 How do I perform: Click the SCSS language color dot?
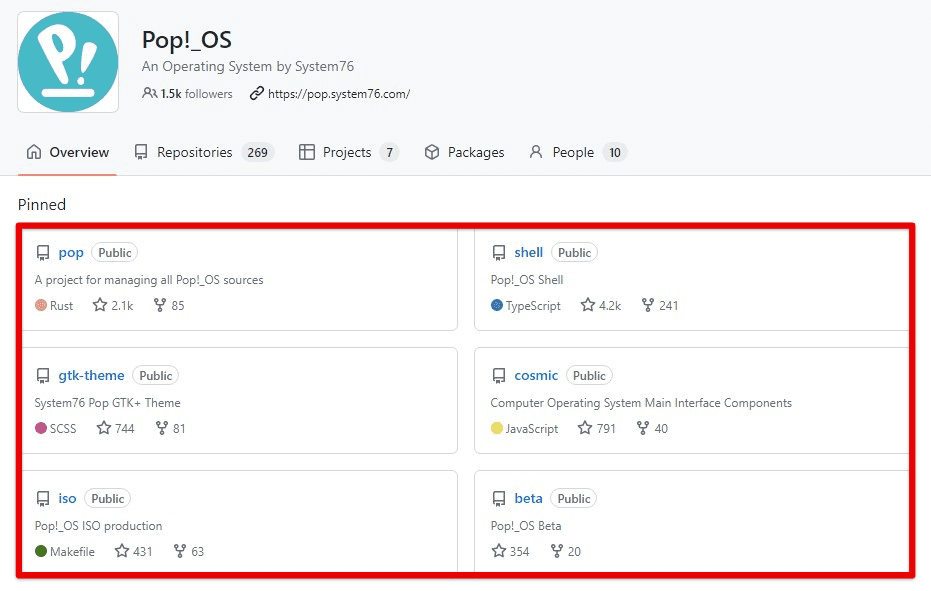tap(41, 428)
